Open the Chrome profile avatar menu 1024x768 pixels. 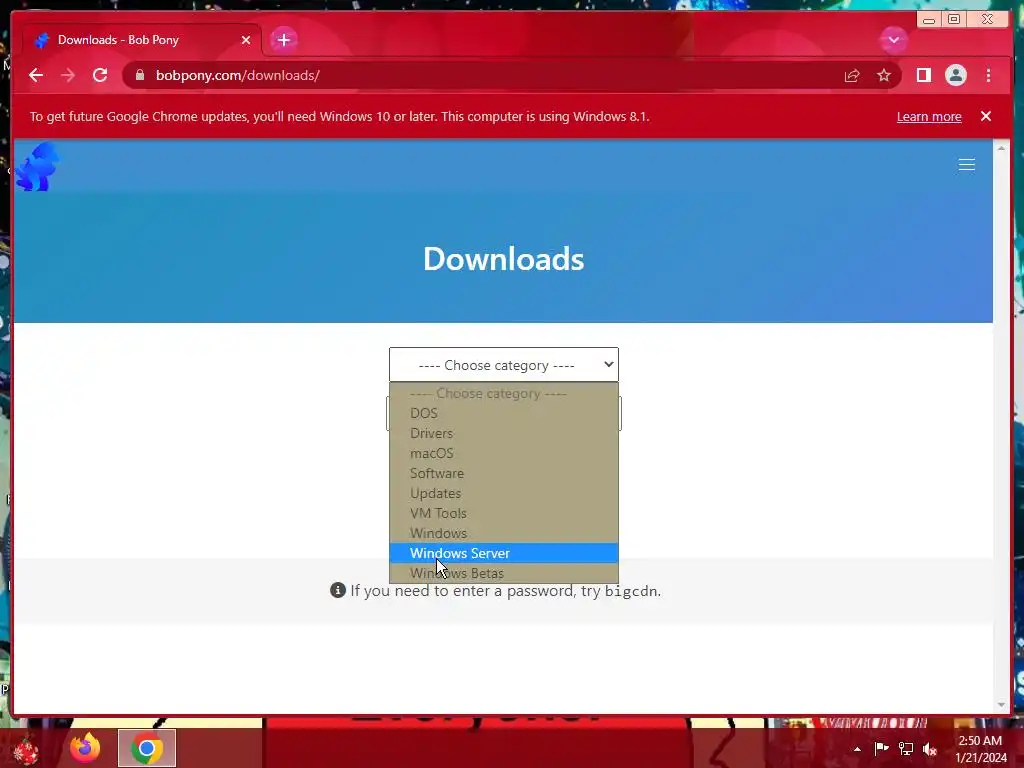coord(955,75)
